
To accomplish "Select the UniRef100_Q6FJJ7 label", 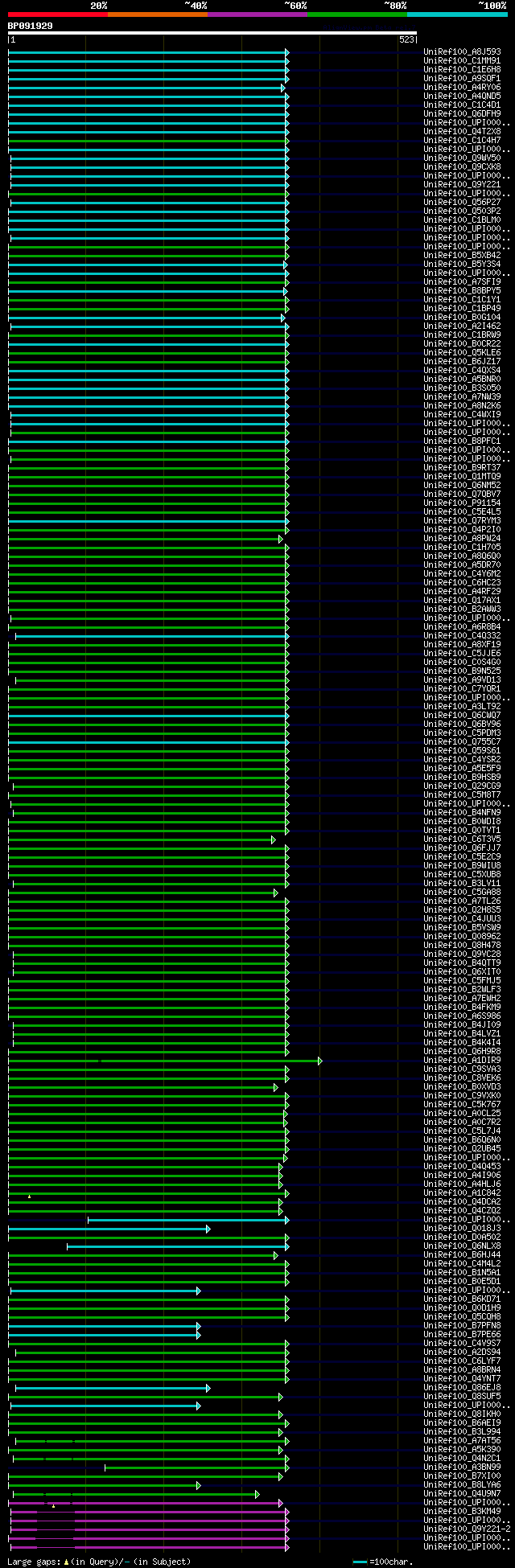I will (462, 848).
